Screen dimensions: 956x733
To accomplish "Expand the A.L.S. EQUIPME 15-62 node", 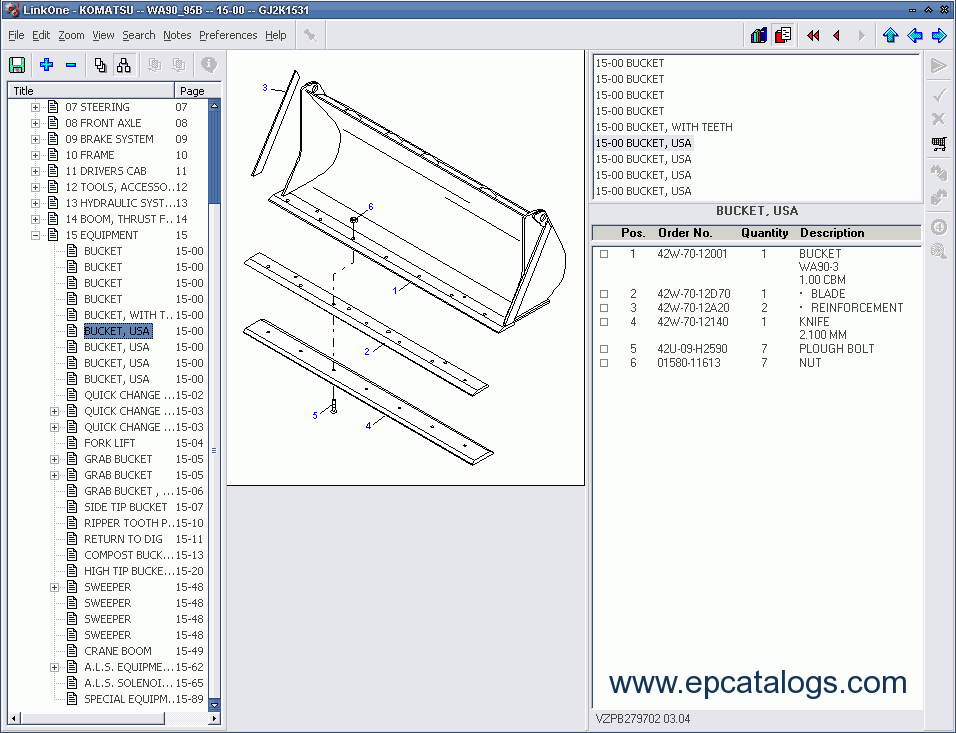I will click(54, 667).
